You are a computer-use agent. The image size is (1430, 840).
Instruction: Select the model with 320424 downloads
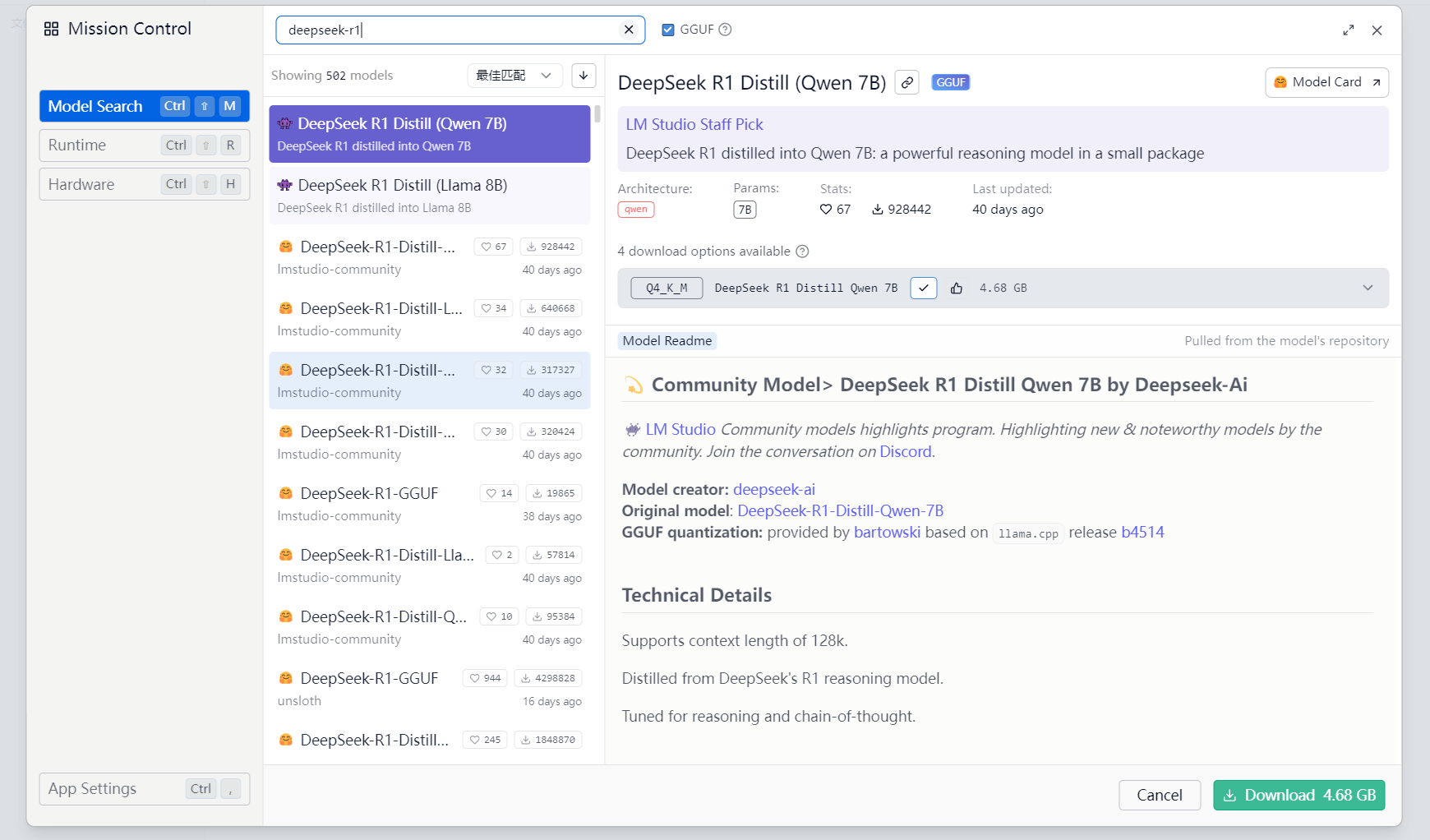point(430,442)
